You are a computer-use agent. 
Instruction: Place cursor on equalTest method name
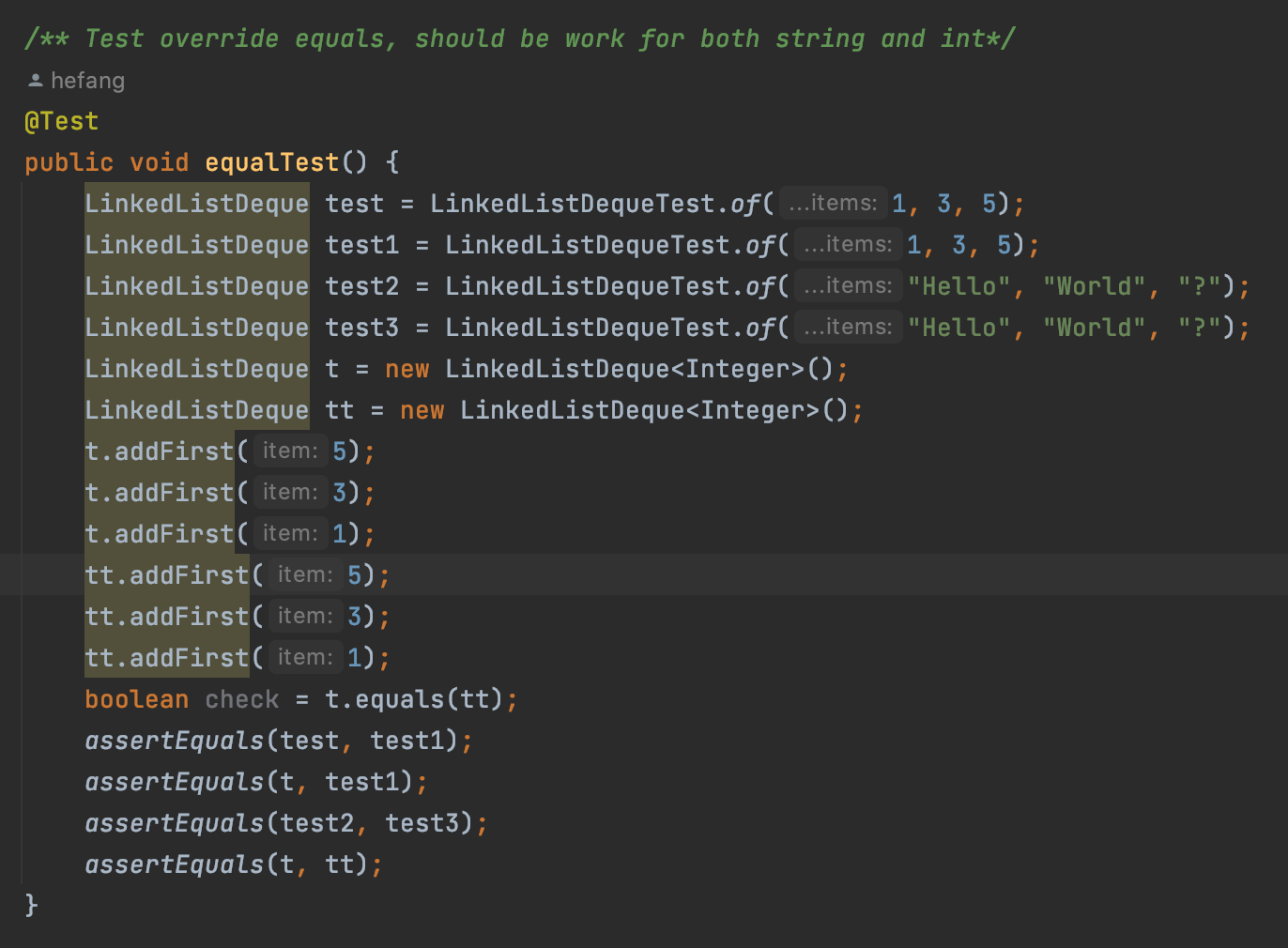(x=271, y=162)
